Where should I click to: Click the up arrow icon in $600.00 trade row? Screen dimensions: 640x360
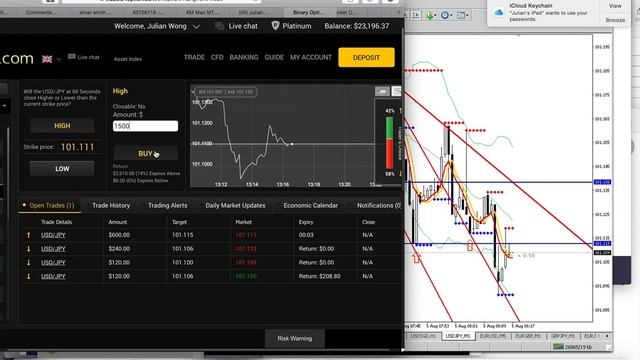pyautogui.click(x=29, y=235)
